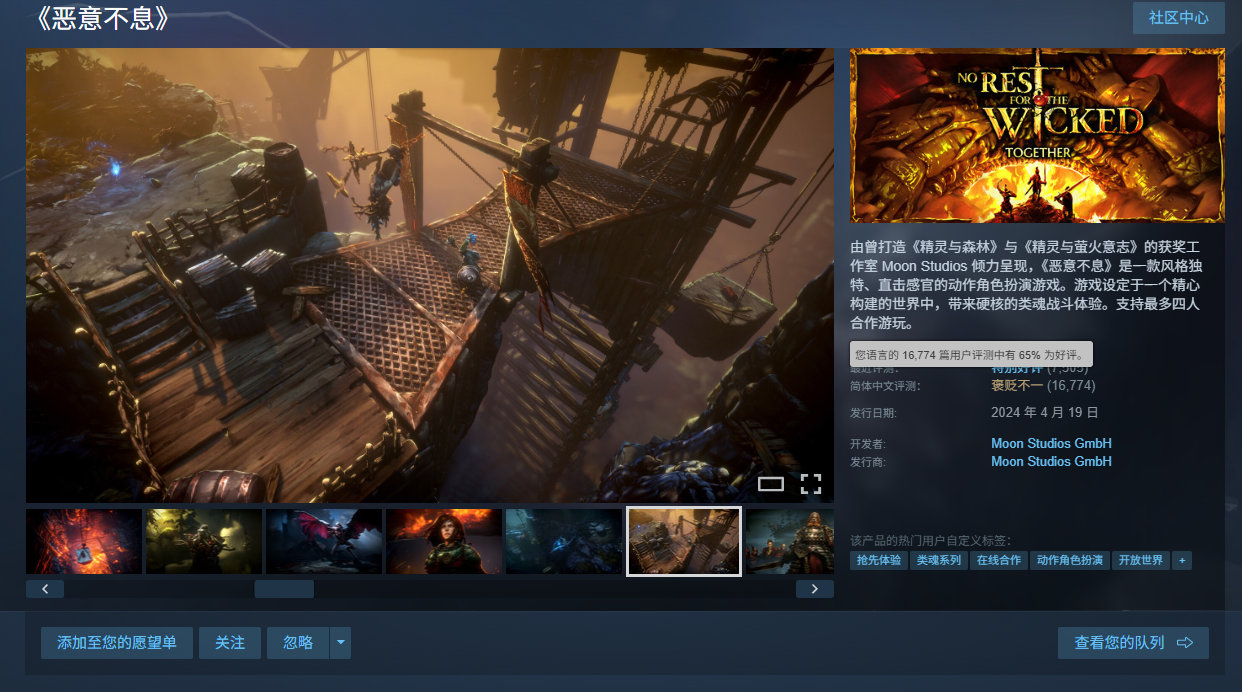Click 添加至您的愿望单 wishlist button

(x=117, y=643)
